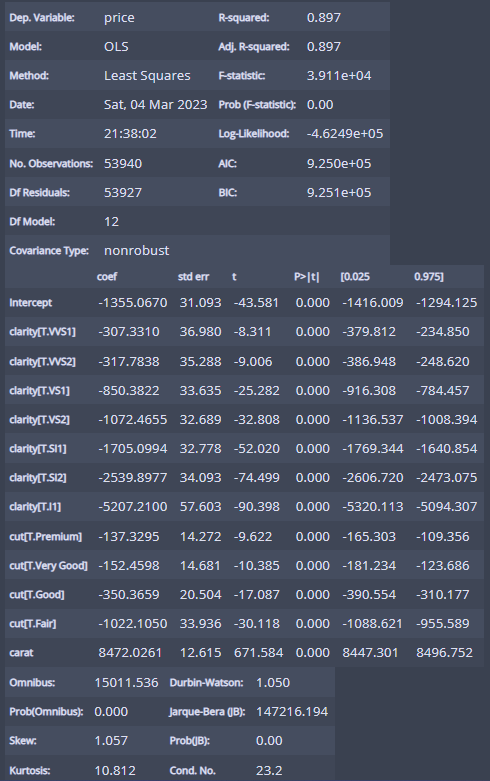The image size is (490, 781).
Task: Click the F-statistic value '3.911e+04'
Action: 339,76
